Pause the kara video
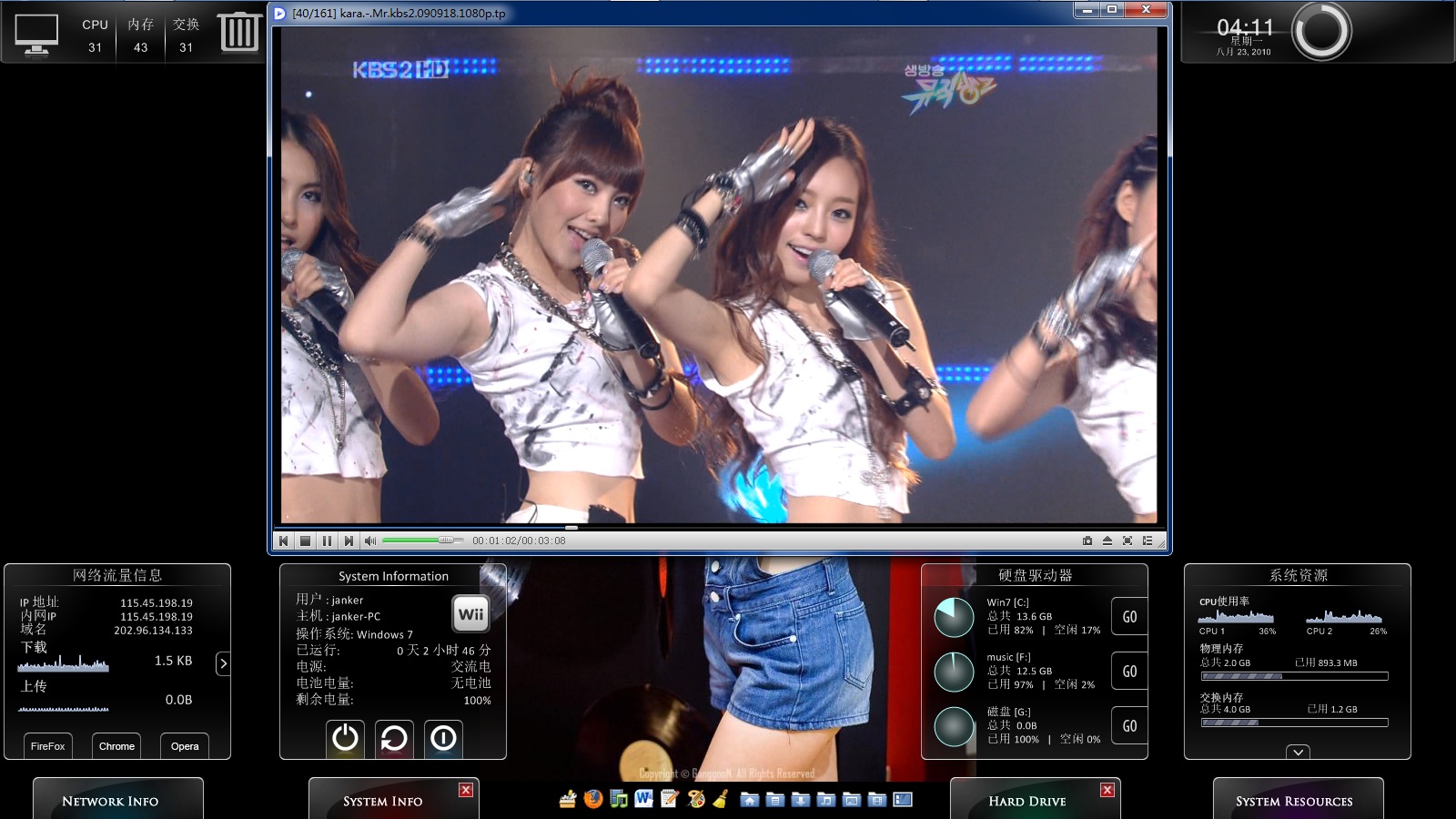Image resolution: width=1456 pixels, height=819 pixels. (x=328, y=541)
